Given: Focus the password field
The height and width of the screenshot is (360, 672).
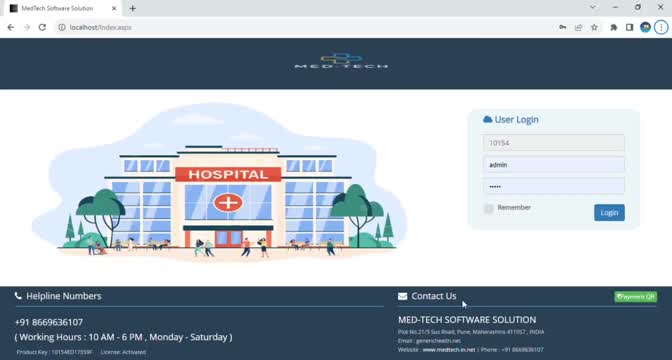Looking at the screenshot, I should coord(554,186).
